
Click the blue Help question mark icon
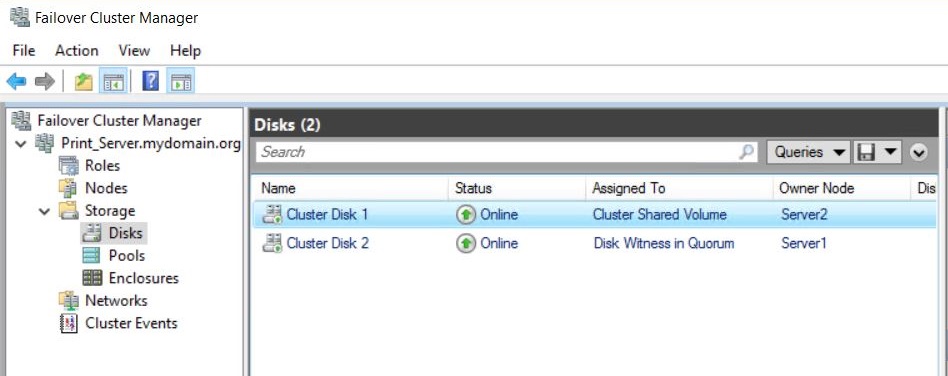pyautogui.click(x=151, y=81)
